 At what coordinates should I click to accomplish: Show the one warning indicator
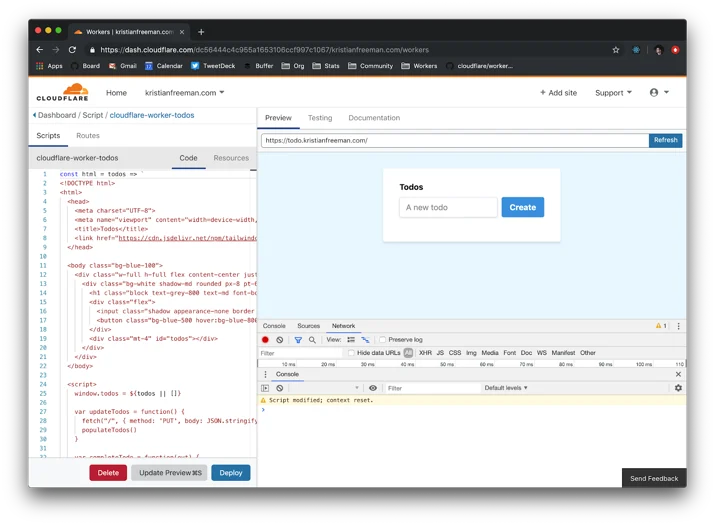point(661,326)
